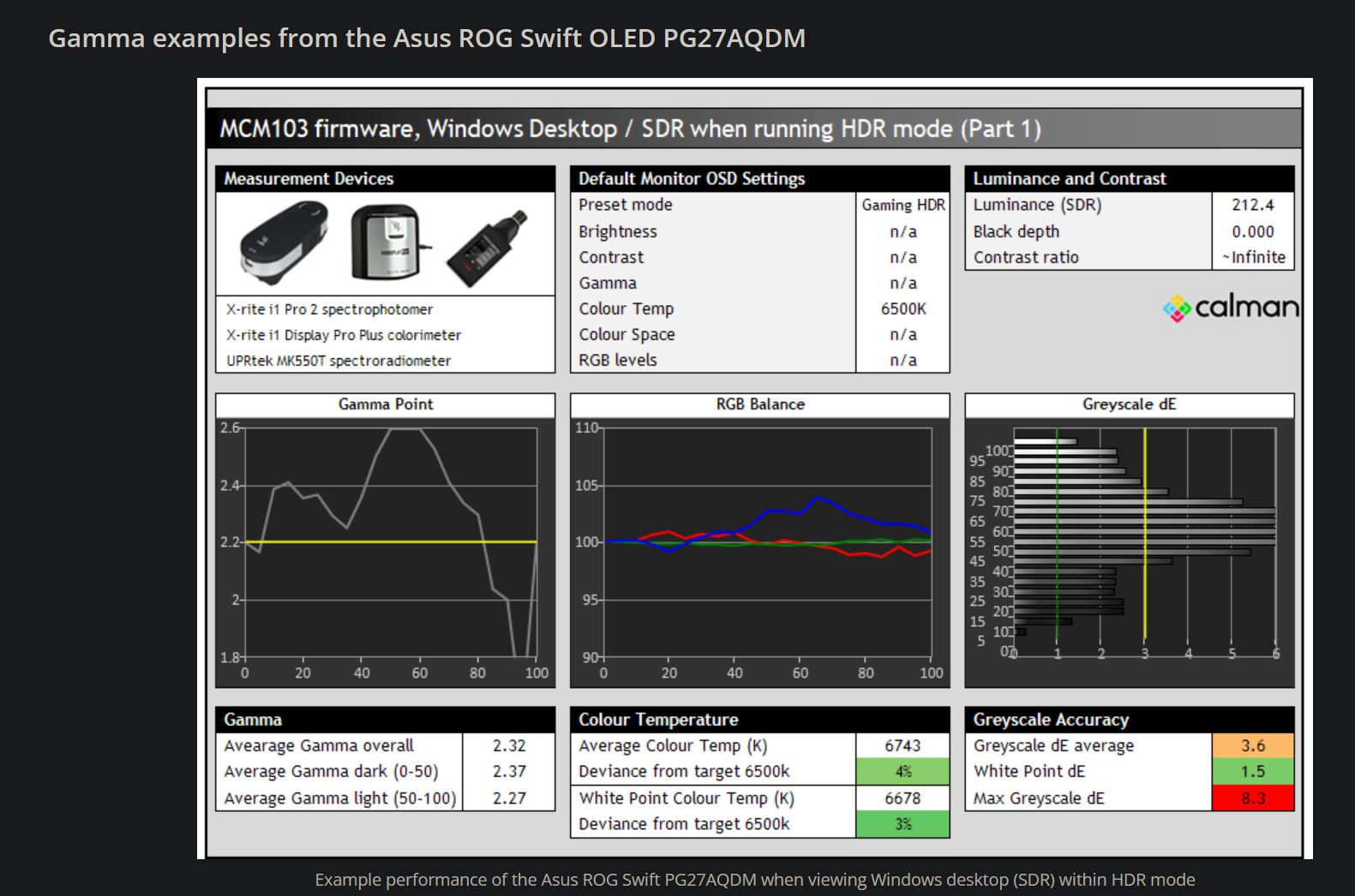The height and width of the screenshot is (896, 1355).
Task: Click the yellow threshold line in Greyscale dE chart
Action: coord(1145,533)
